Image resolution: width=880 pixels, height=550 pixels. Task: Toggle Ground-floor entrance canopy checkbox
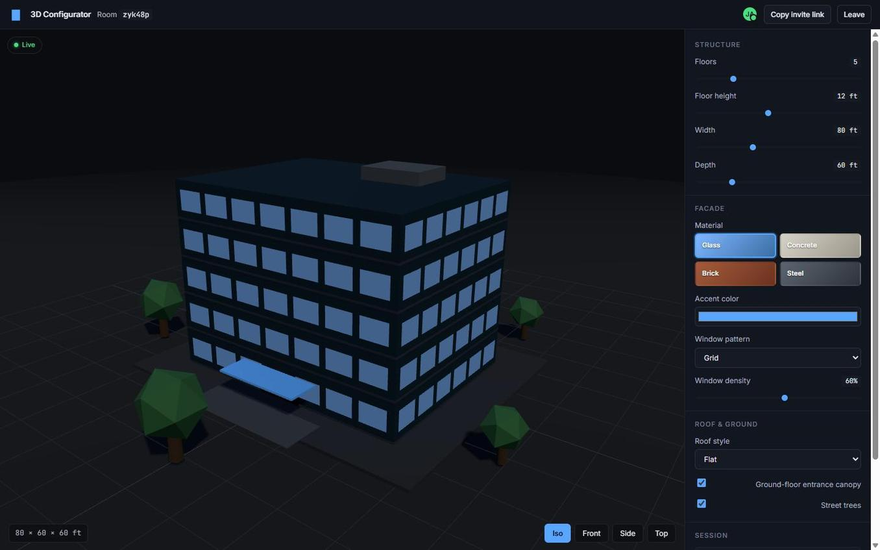[x=701, y=483]
